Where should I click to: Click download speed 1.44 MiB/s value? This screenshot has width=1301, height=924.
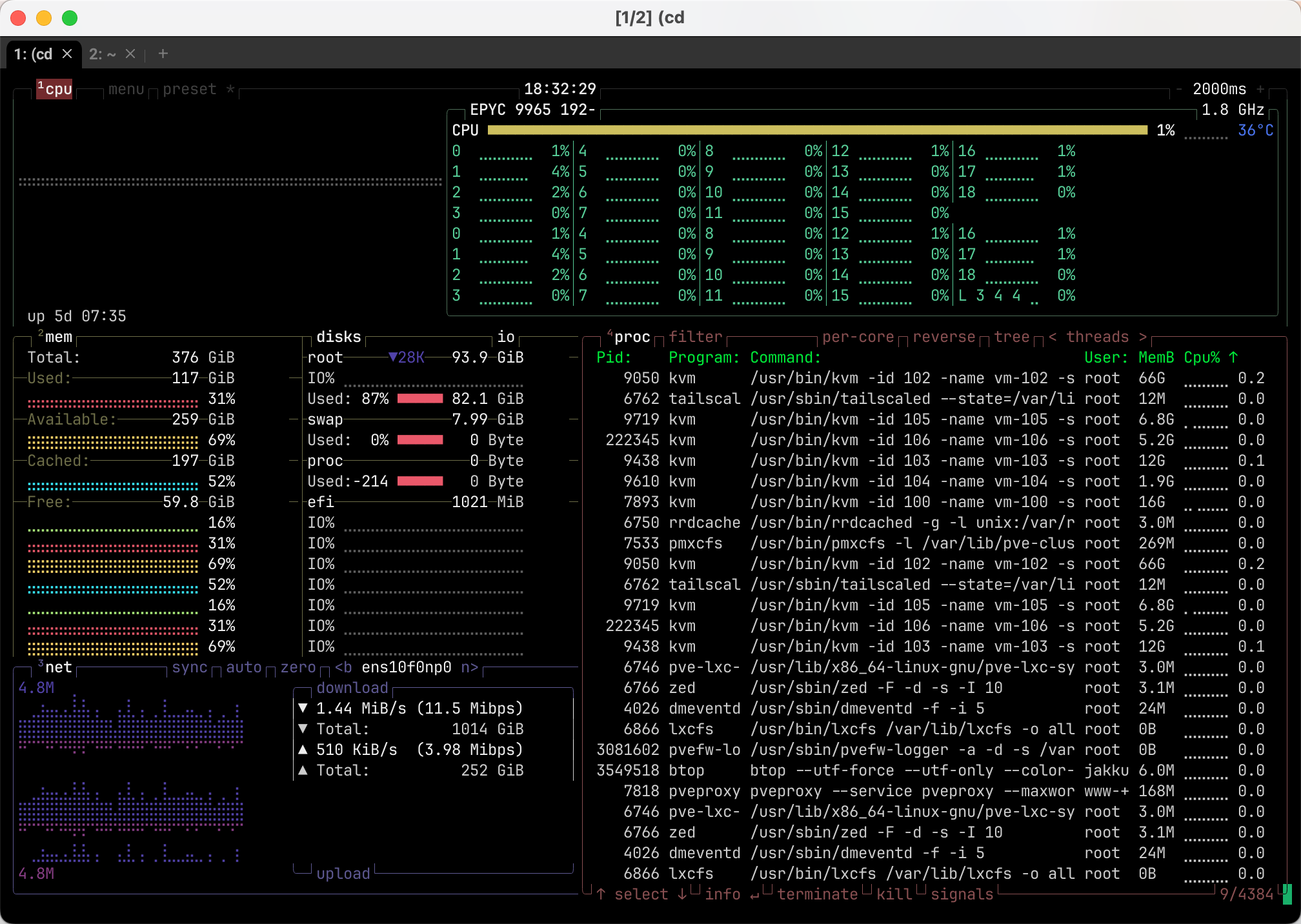pyautogui.click(x=361, y=708)
